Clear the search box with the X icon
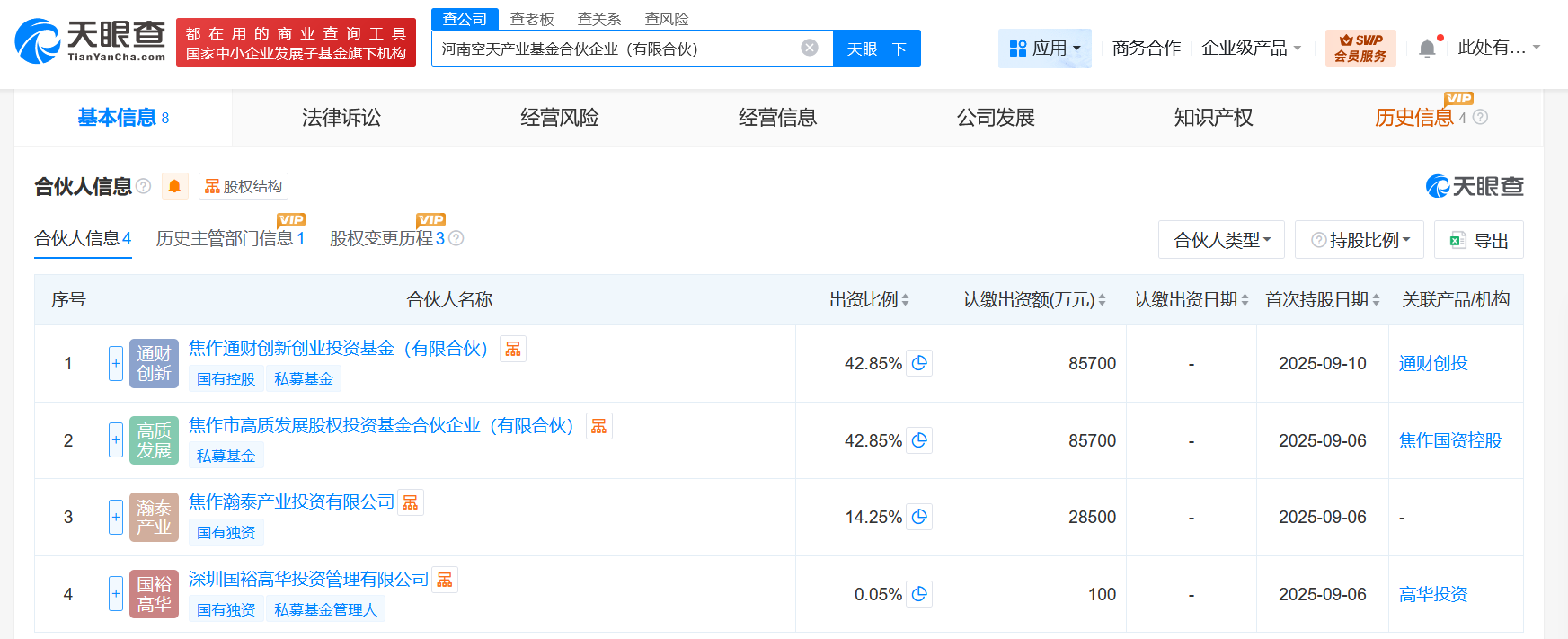The width and height of the screenshot is (1568, 639). click(x=810, y=48)
